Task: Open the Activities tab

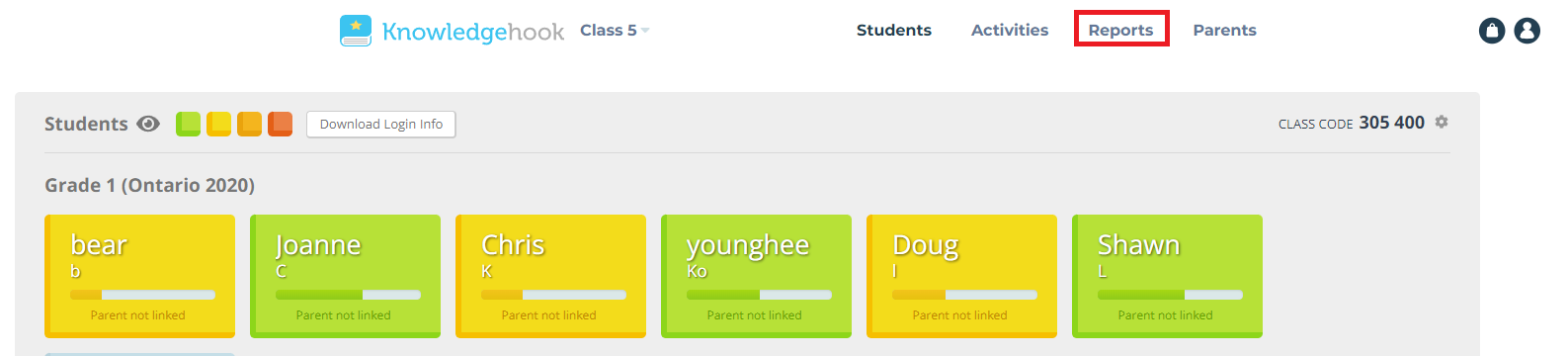Action: [x=1009, y=30]
